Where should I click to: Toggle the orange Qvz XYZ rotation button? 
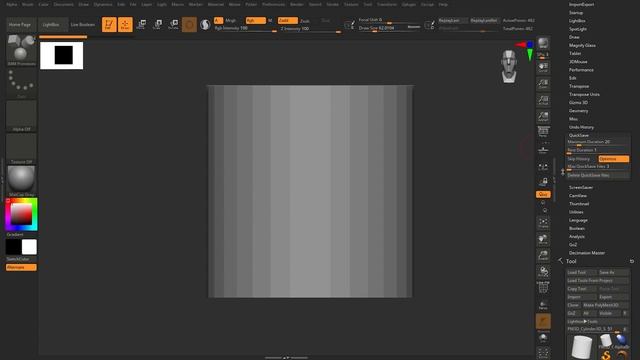coord(543,194)
